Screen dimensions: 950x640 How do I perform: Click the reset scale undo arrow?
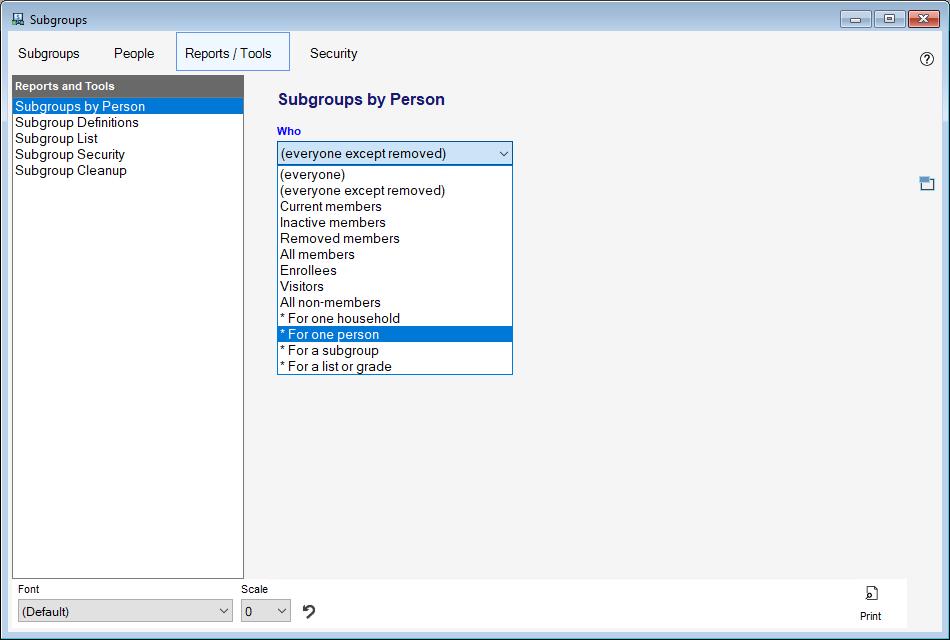(309, 611)
